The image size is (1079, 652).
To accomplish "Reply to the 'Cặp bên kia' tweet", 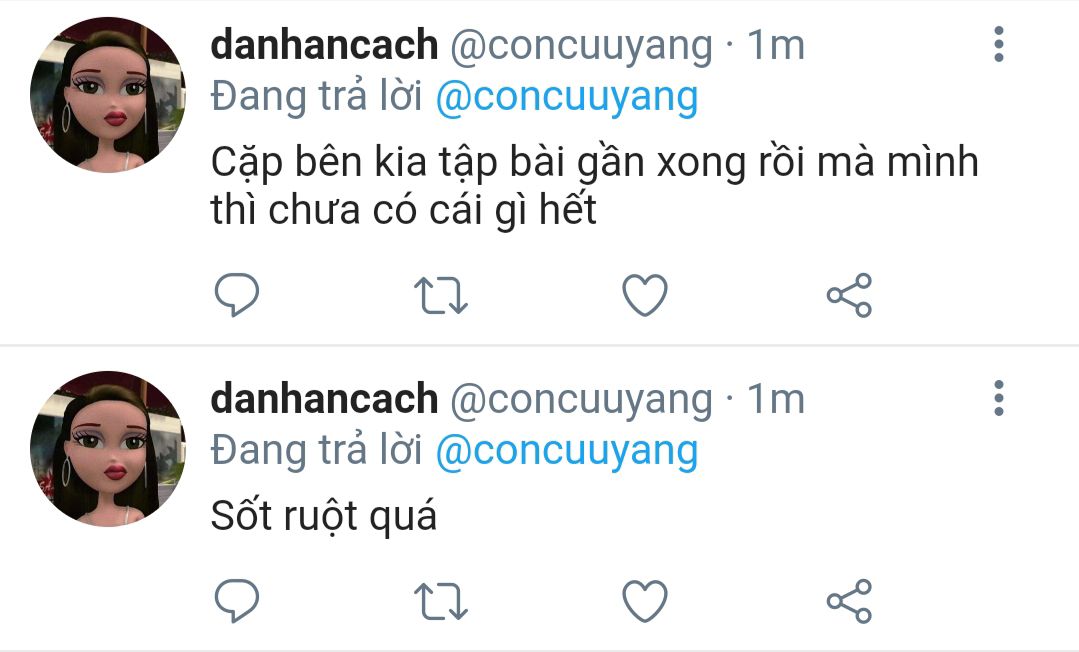I will pos(237,295).
